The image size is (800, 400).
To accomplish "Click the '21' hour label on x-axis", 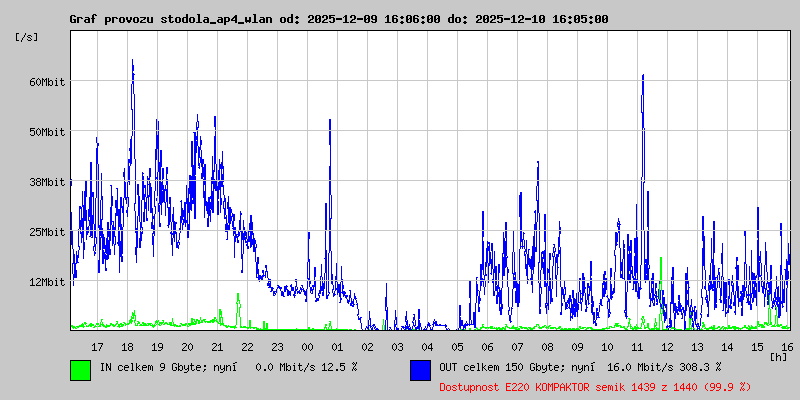I will [x=217, y=347].
